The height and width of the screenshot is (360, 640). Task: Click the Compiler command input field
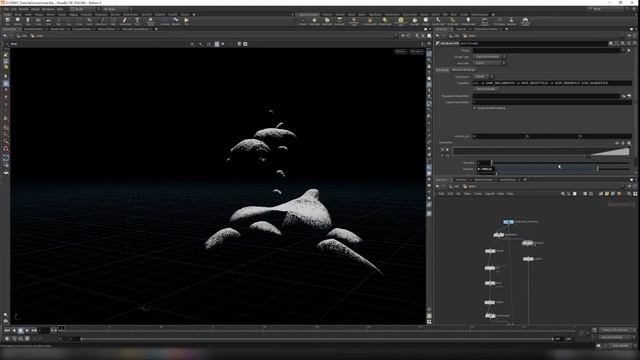pos(552,83)
